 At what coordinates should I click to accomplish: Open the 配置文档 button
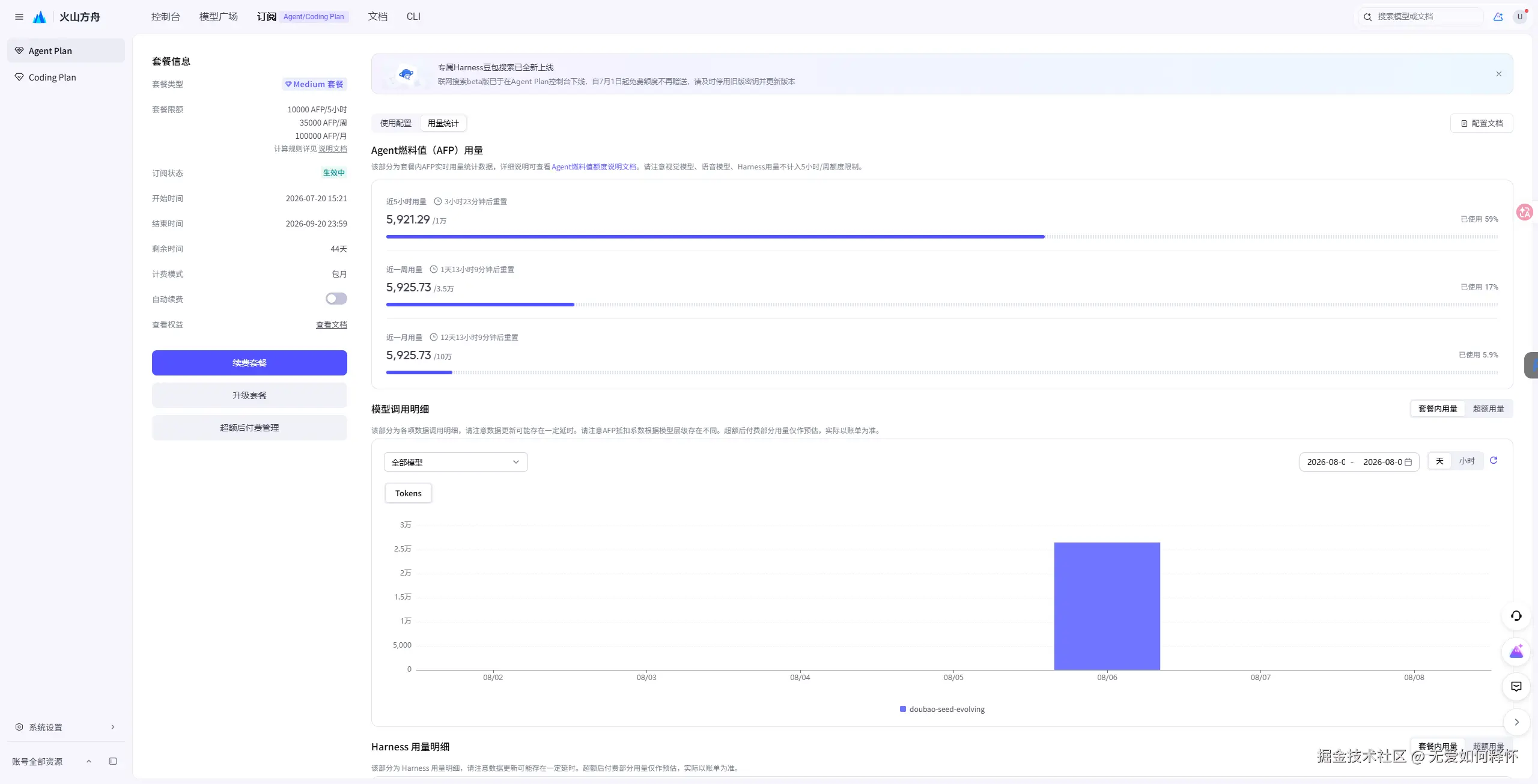(1482, 123)
